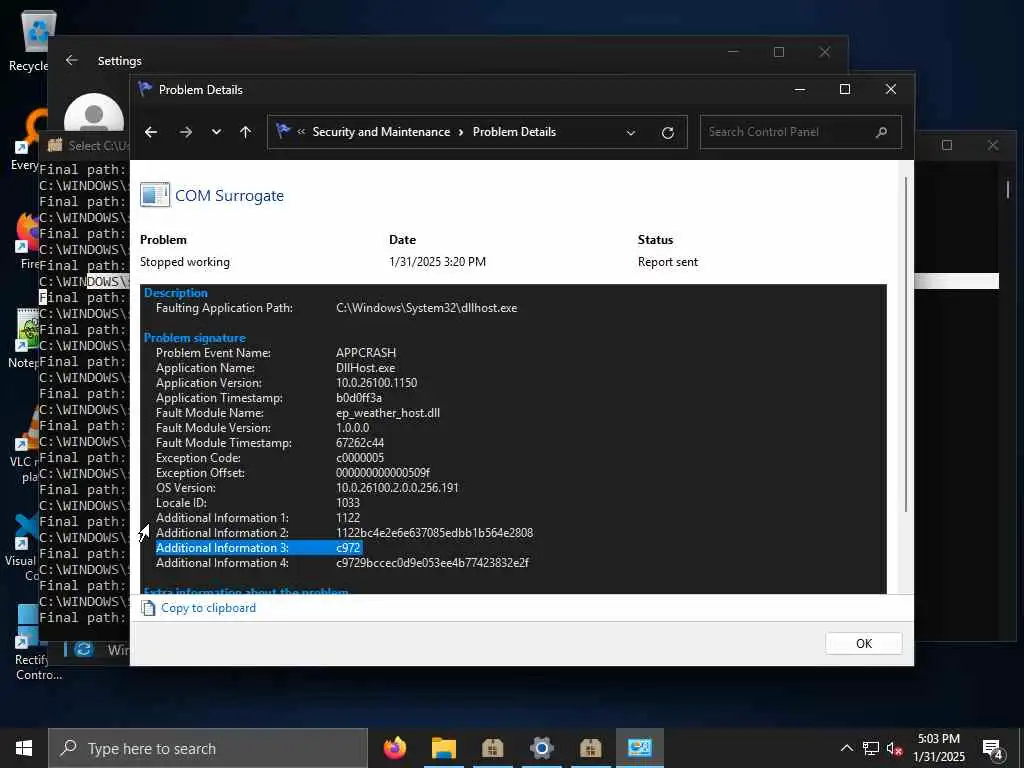Image resolution: width=1024 pixels, height=768 pixels.
Task: Click the date 1/31/2025 3:20 PM
Action: point(437,262)
